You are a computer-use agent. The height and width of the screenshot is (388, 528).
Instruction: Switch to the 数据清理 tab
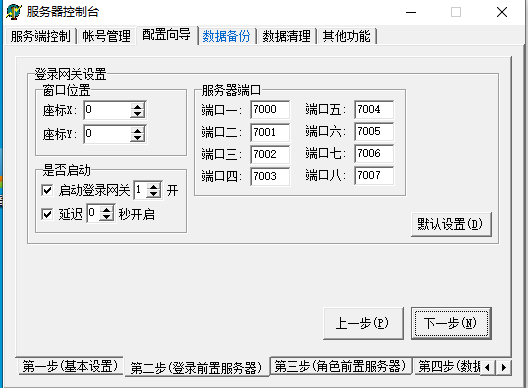pyautogui.click(x=286, y=36)
